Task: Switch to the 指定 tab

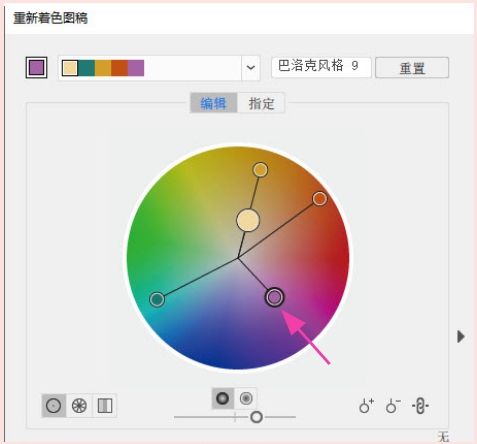Action: tap(261, 103)
